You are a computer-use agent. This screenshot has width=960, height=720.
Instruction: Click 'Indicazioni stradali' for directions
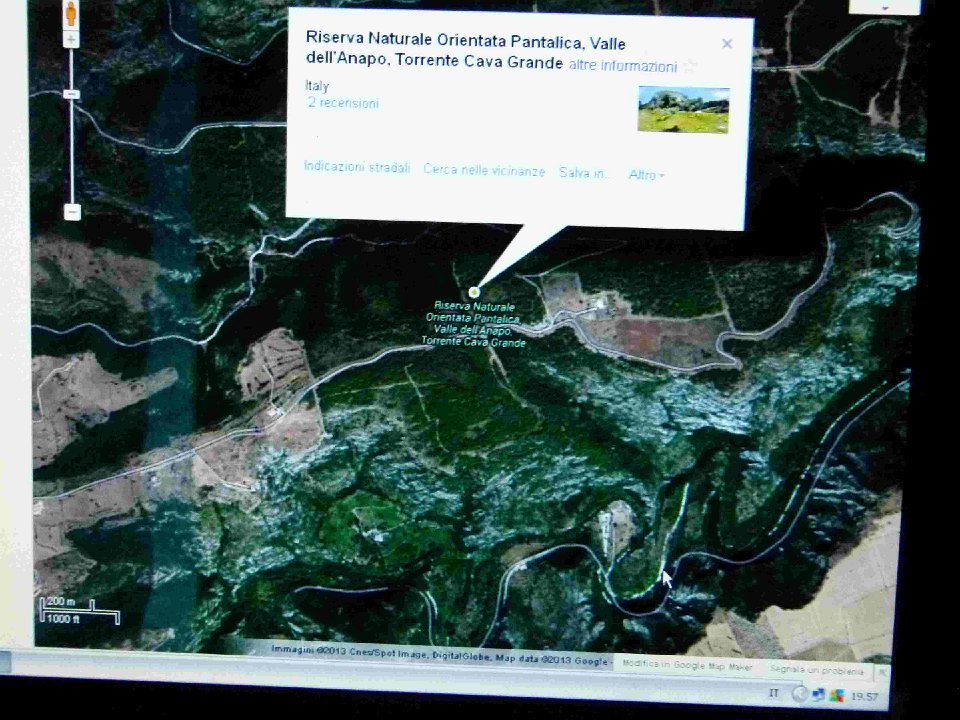pyautogui.click(x=357, y=167)
